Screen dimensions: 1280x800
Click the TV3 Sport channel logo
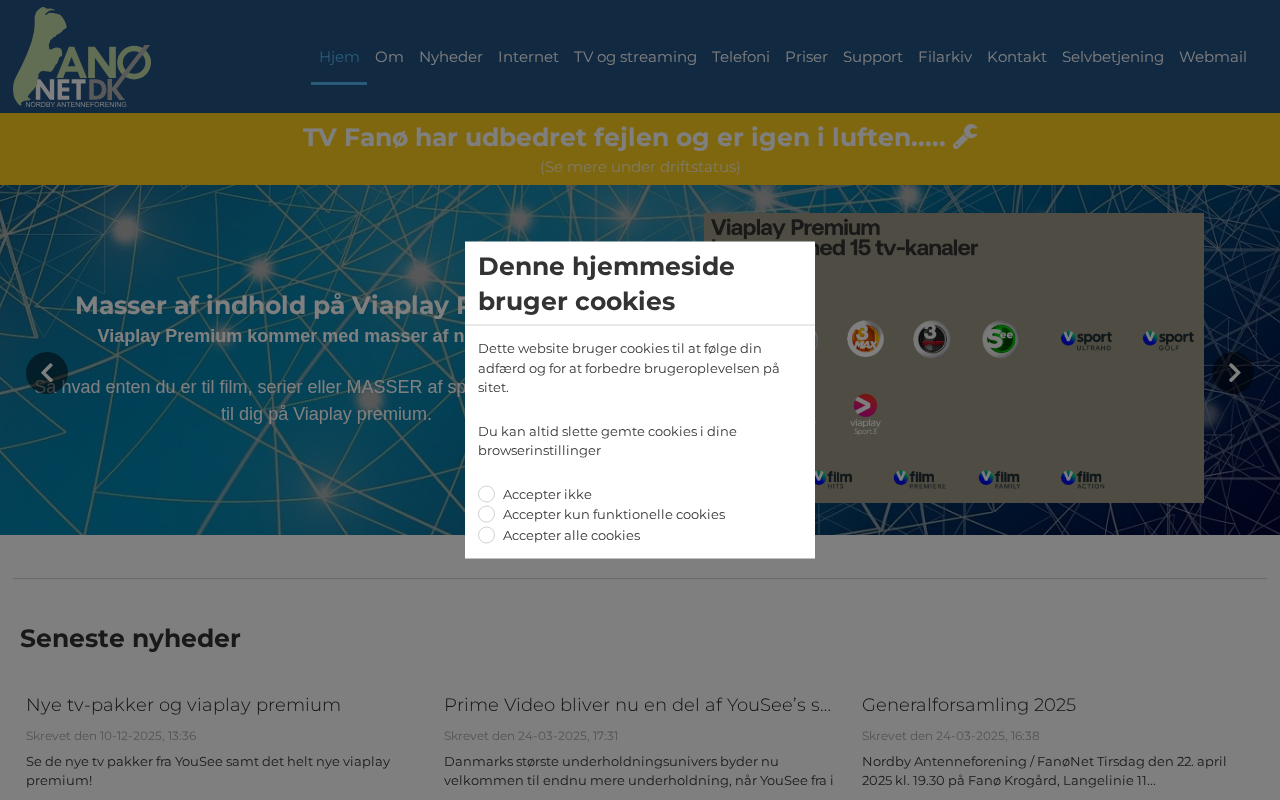(931, 339)
